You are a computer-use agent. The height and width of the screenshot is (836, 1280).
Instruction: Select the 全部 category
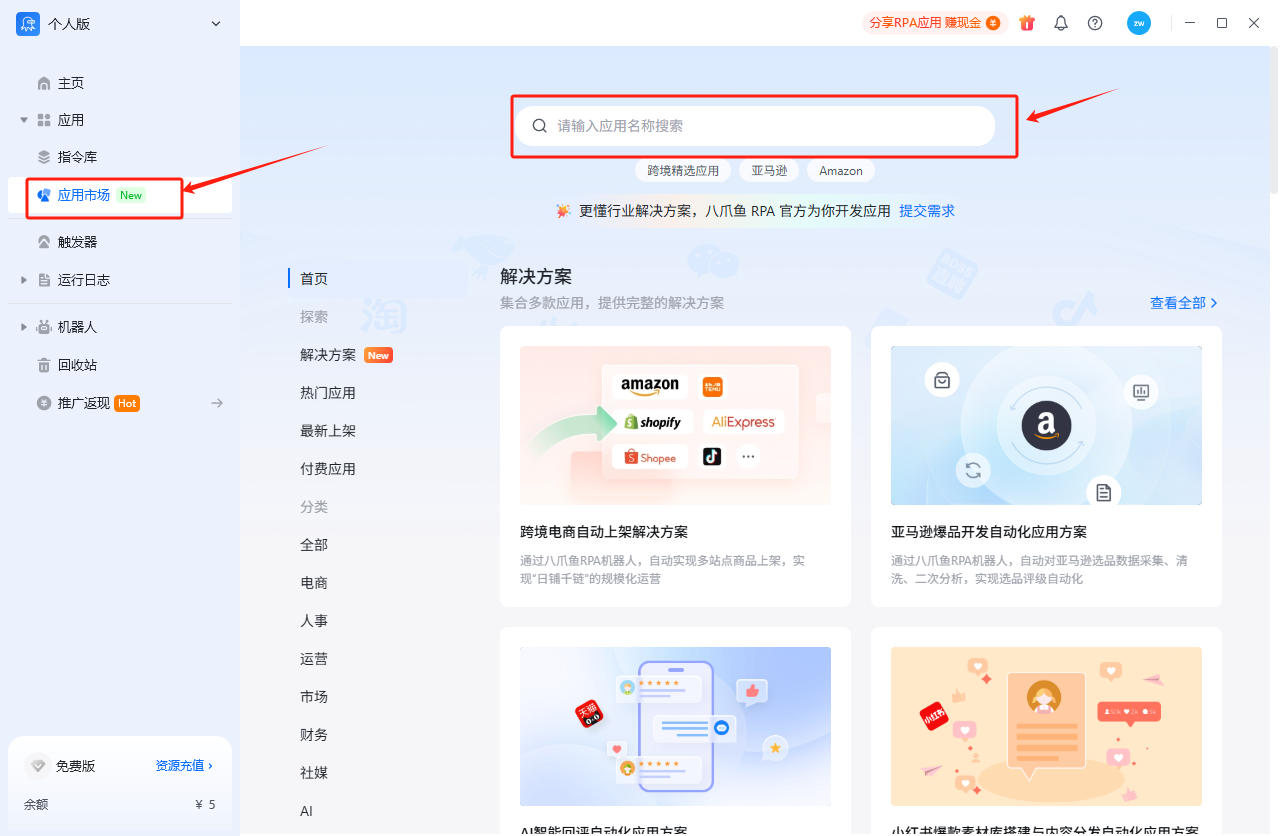(314, 545)
